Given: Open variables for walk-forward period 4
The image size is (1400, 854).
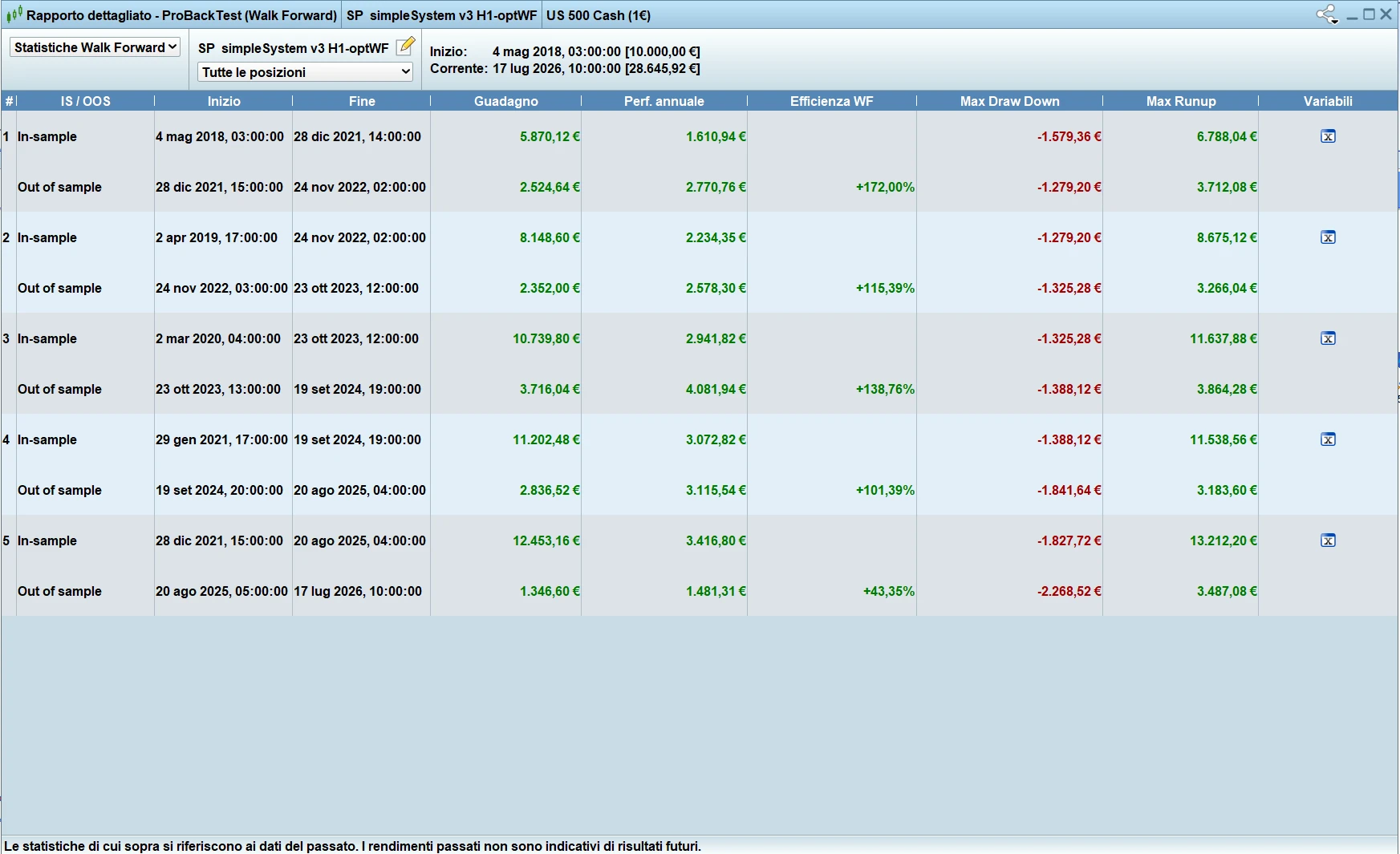Looking at the screenshot, I should point(1328,439).
